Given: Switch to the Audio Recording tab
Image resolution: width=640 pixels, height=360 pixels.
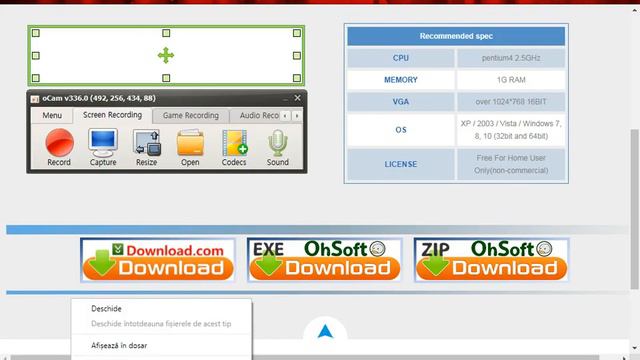Looking at the screenshot, I should pyautogui.click(x=256, y=116).
